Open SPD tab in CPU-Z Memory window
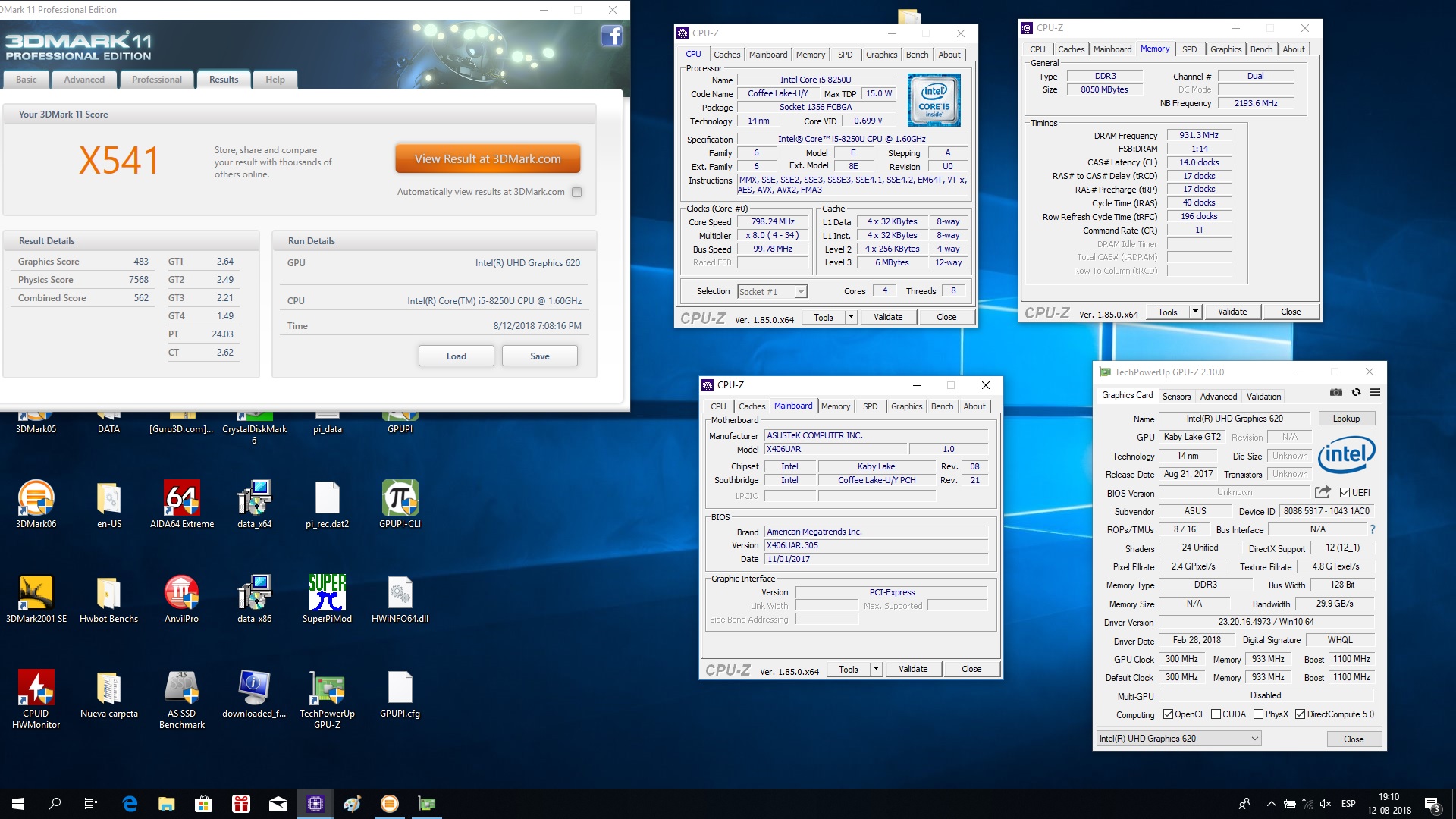Image resolution: width=1456 pixels, height=819 pixels. [x=1189, y=49]
